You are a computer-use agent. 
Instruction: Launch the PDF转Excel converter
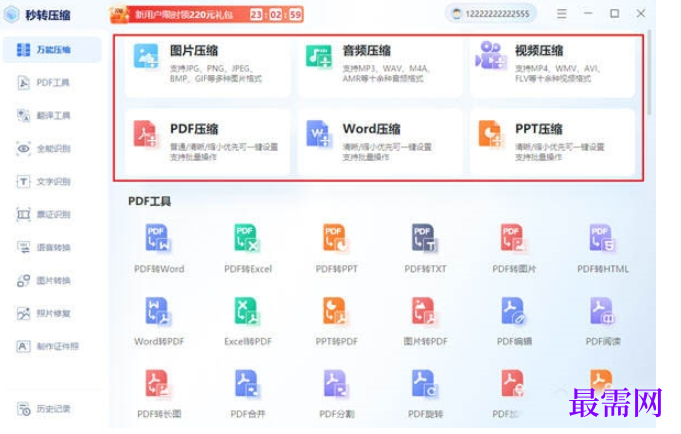point(248,249)
